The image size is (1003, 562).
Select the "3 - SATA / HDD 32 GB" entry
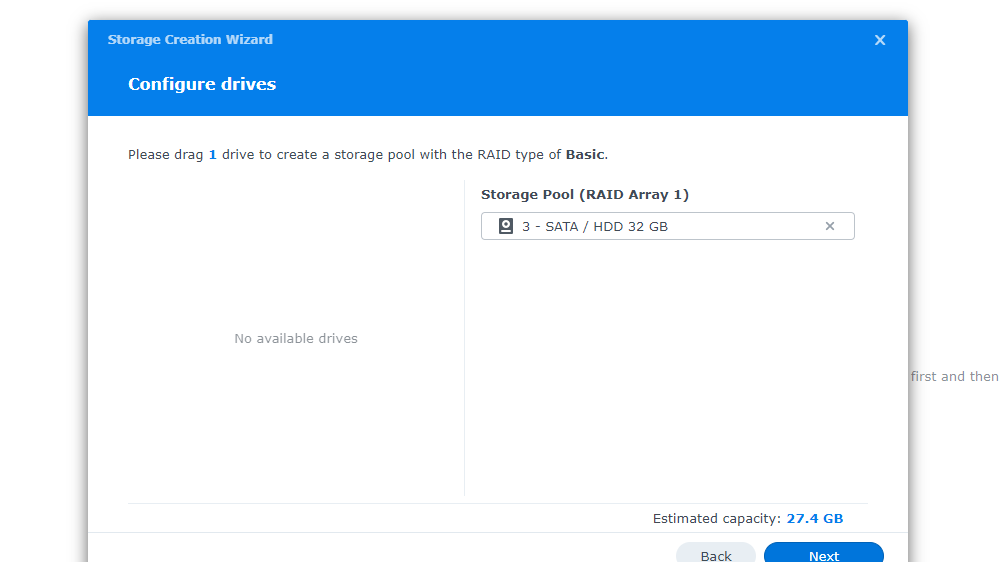[595, 226]
